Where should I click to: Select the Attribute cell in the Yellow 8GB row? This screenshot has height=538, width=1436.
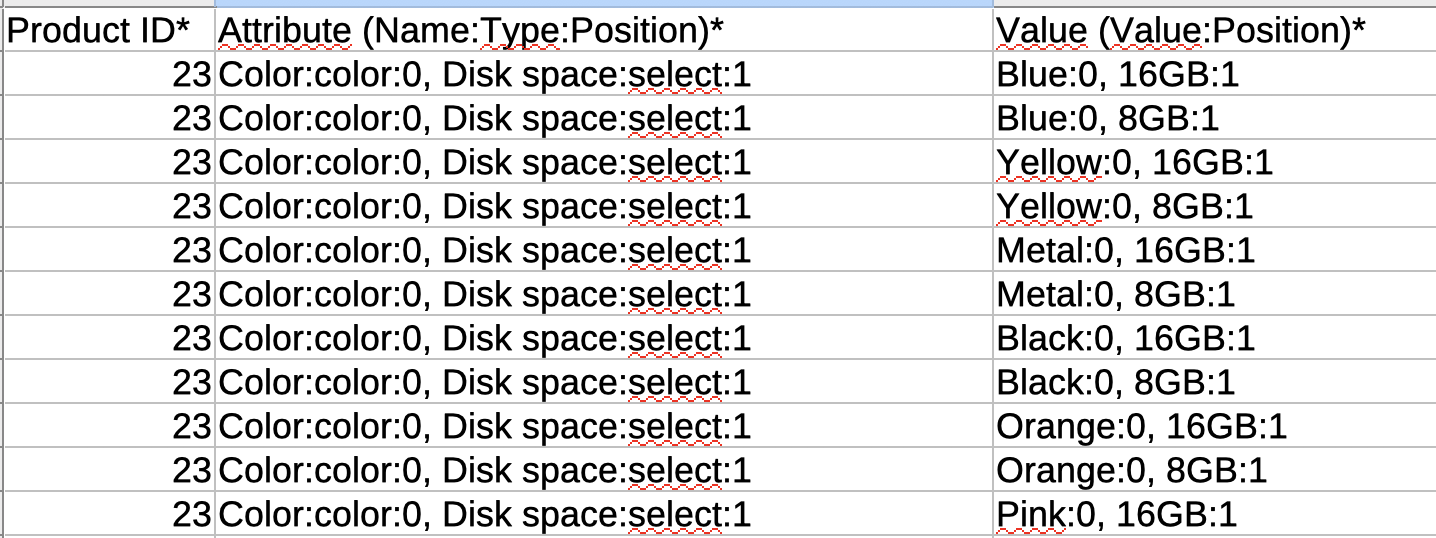click(484, 206)
